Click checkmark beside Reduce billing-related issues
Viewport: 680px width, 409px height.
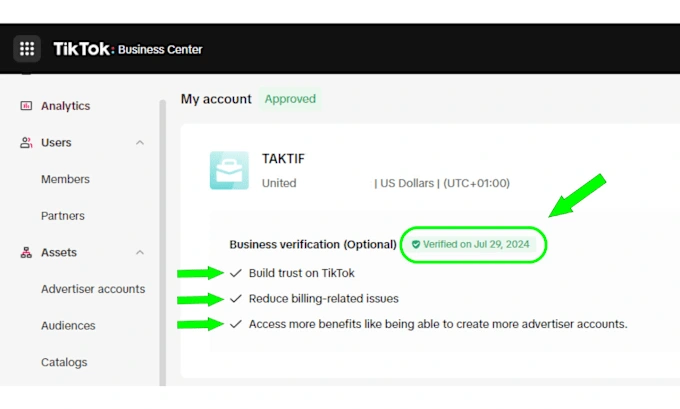coord(236,298)
